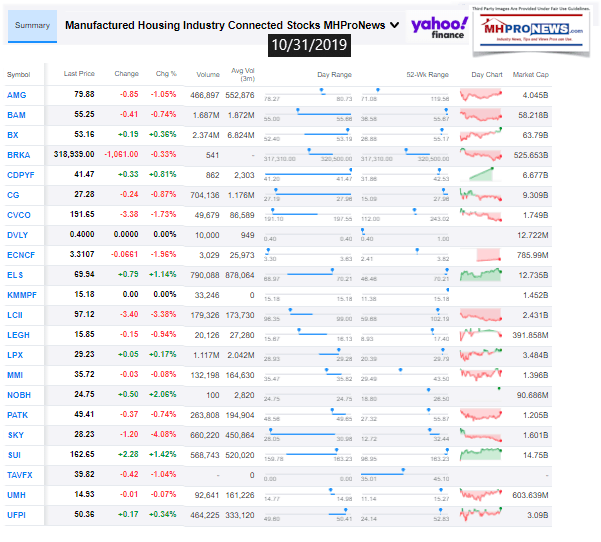
Task: Click the SUI day chart sparkline
Action: point(481,454)
